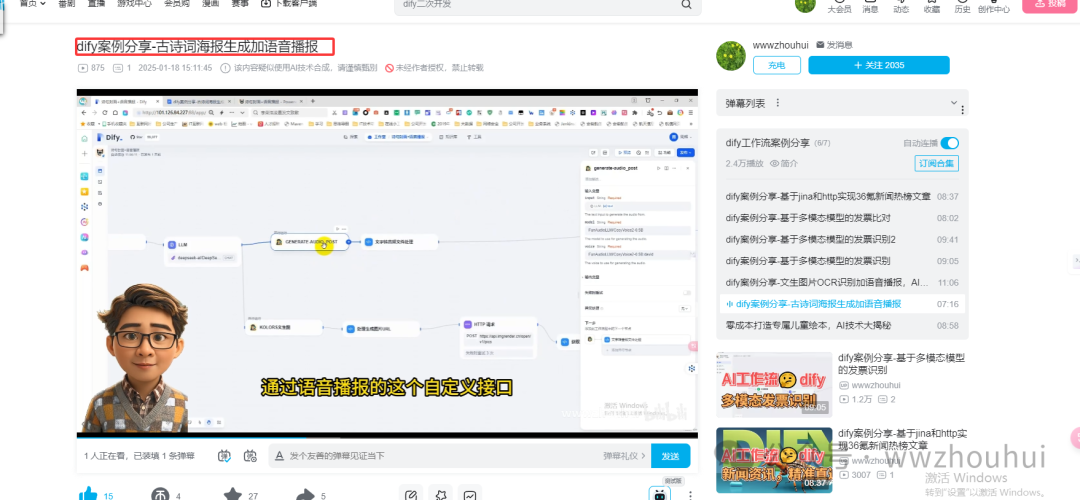
Task: Open the Live tab in navigation
Action: [98, 4]
